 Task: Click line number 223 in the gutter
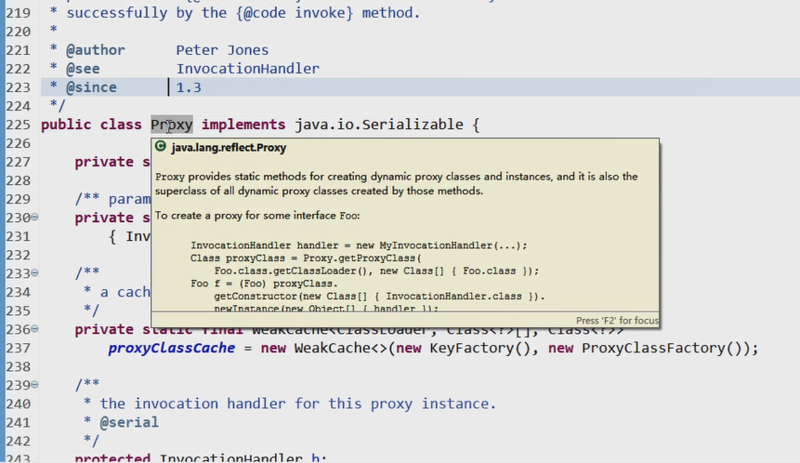pos(18,87)
